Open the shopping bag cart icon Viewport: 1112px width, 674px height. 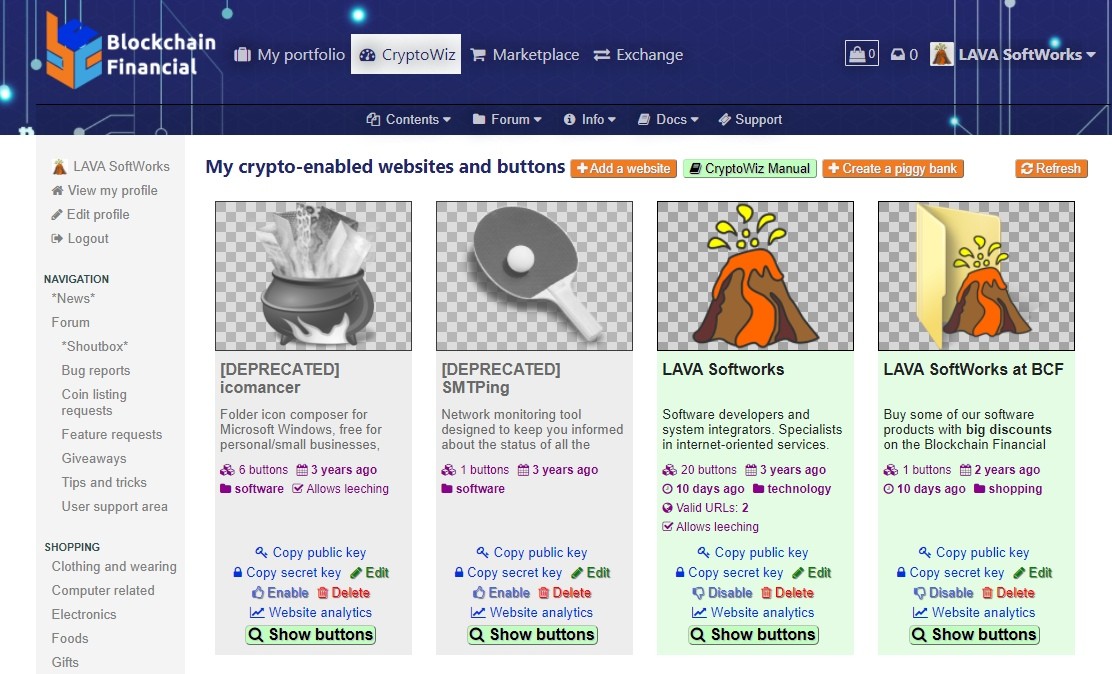(x=862, y=54)
